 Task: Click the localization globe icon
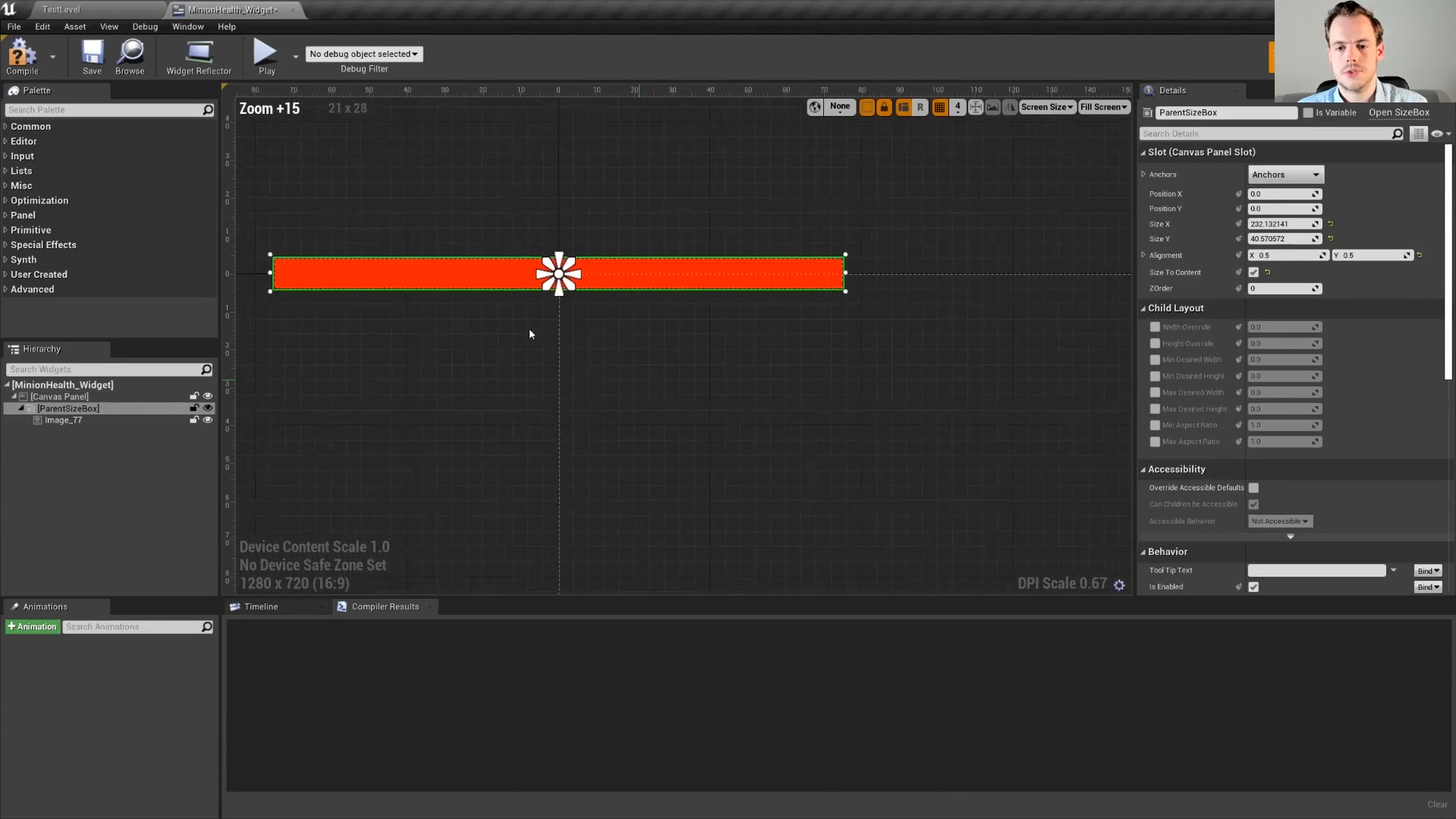pyautogui.click(x=815, y=108)
